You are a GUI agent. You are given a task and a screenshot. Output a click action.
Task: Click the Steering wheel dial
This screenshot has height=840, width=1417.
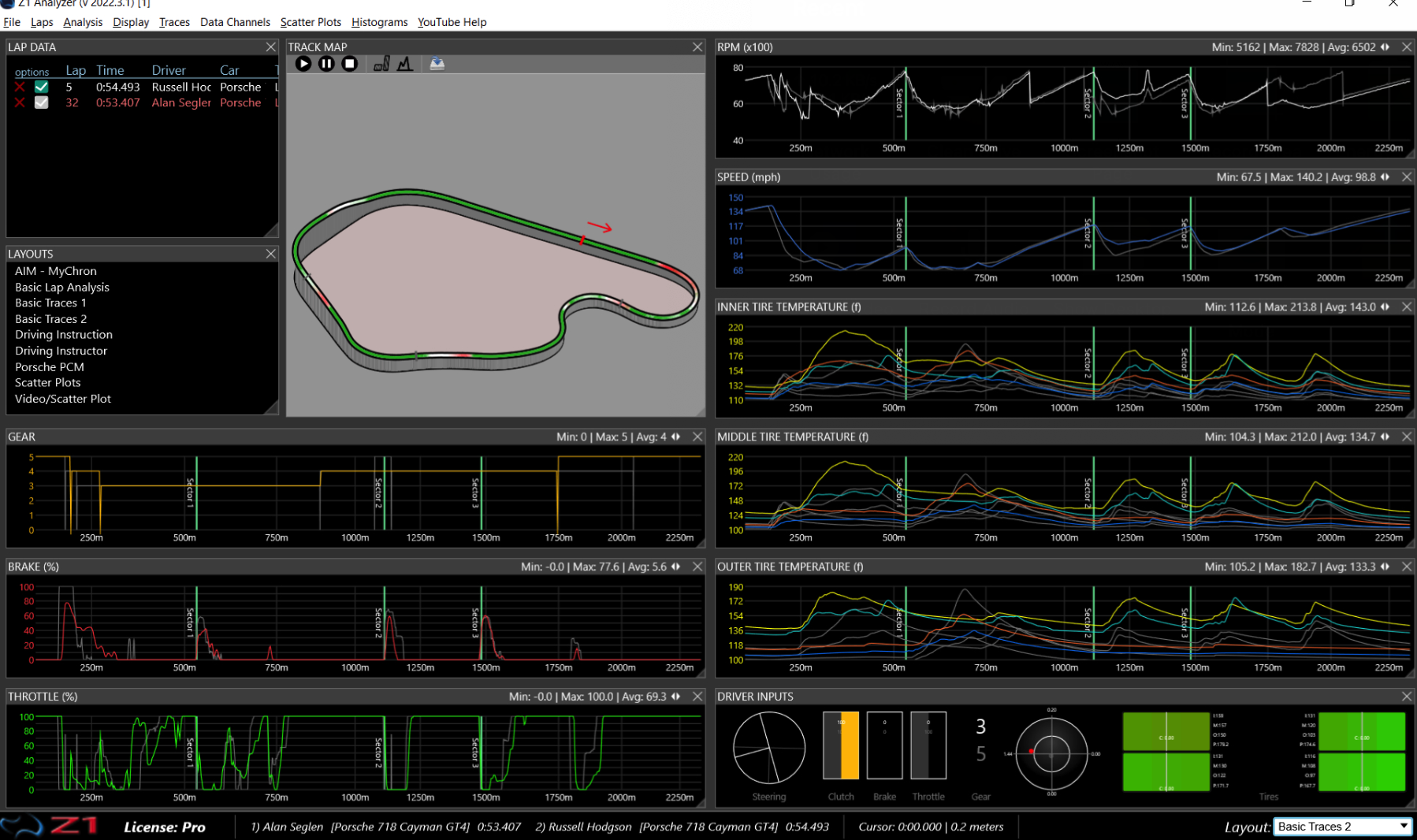point(768,748)
